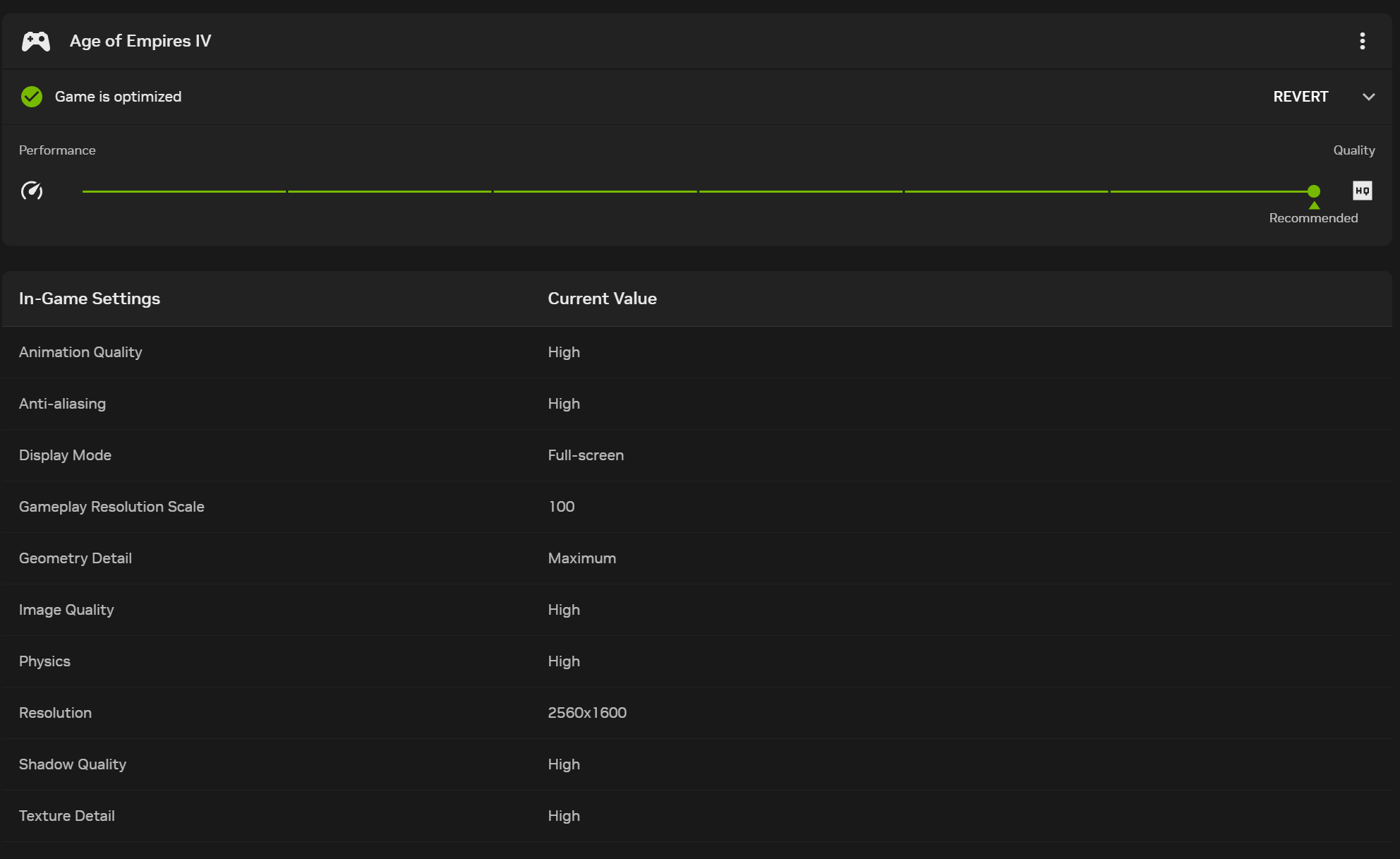Click the game controller icon
This screenshot has width=1400, height=859.
(35, 42)
